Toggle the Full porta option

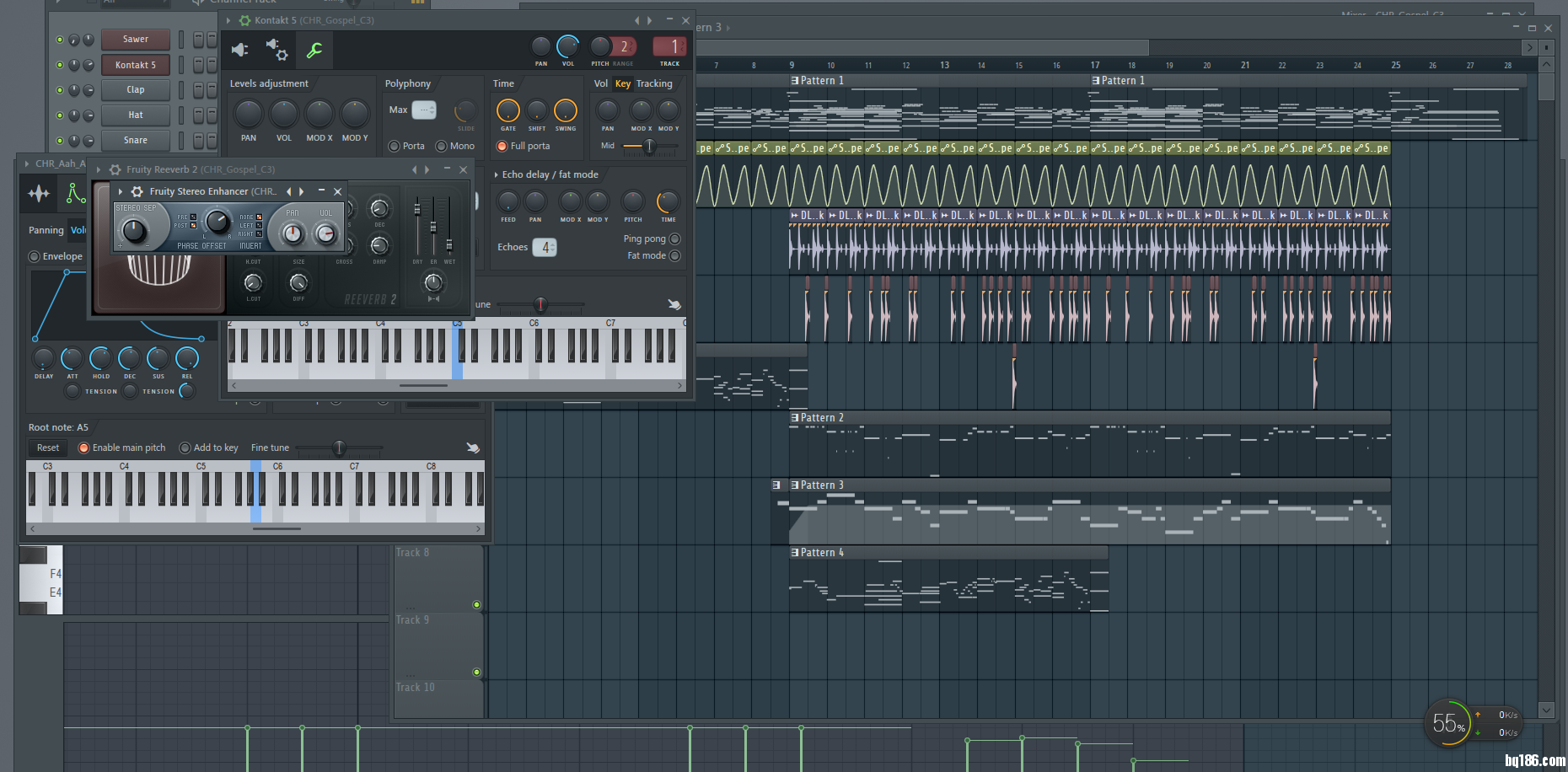pos(502,146)
